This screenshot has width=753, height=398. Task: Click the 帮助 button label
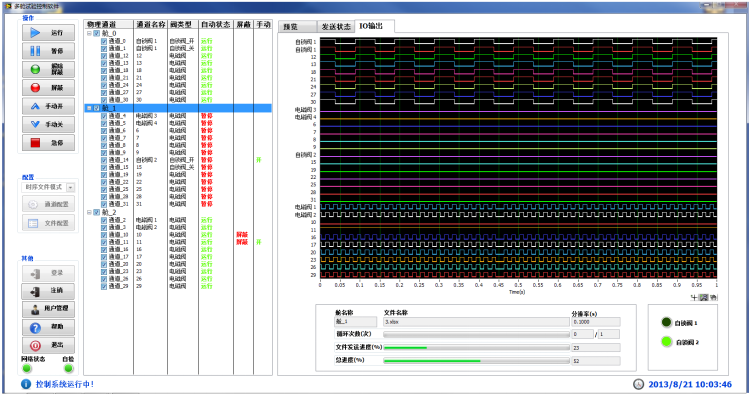(57, 327)
